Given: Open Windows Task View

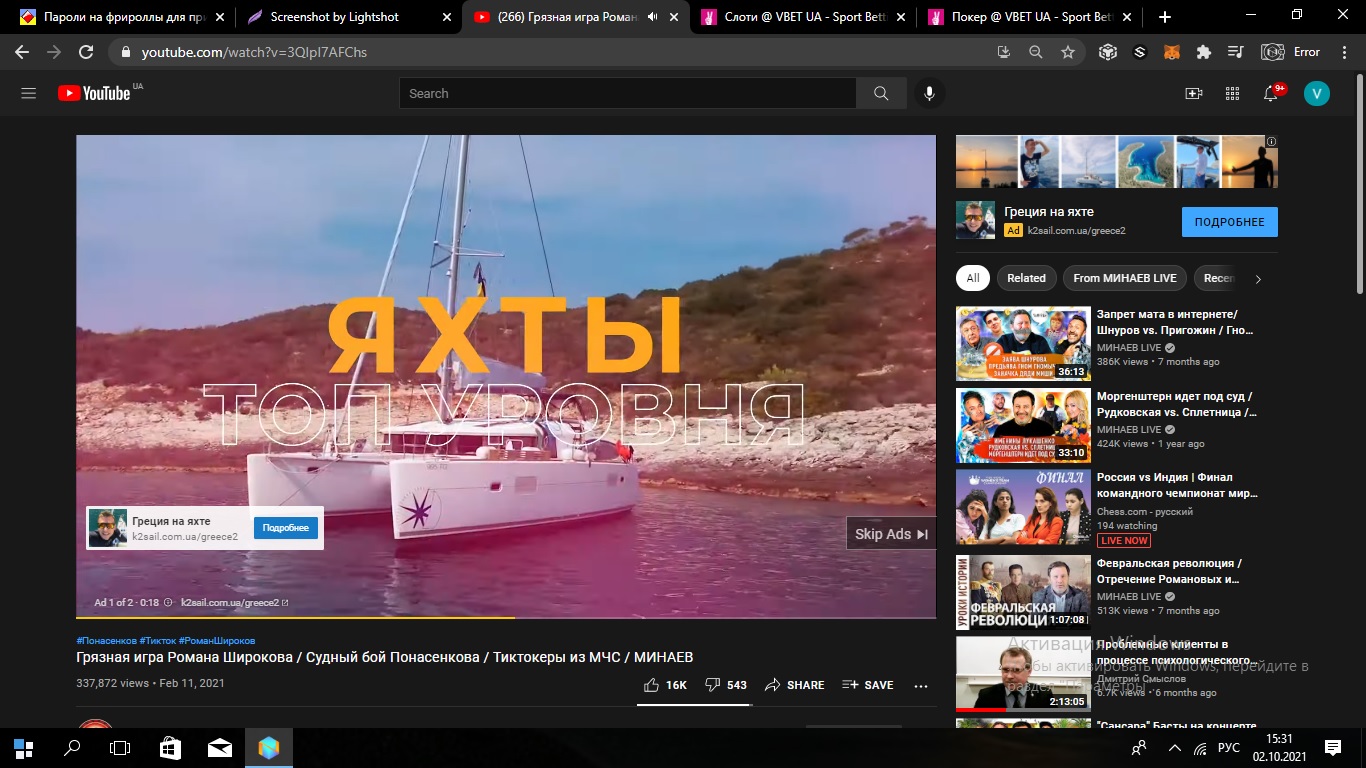Looking at the screenshot, I should click(x=120, y=747).
